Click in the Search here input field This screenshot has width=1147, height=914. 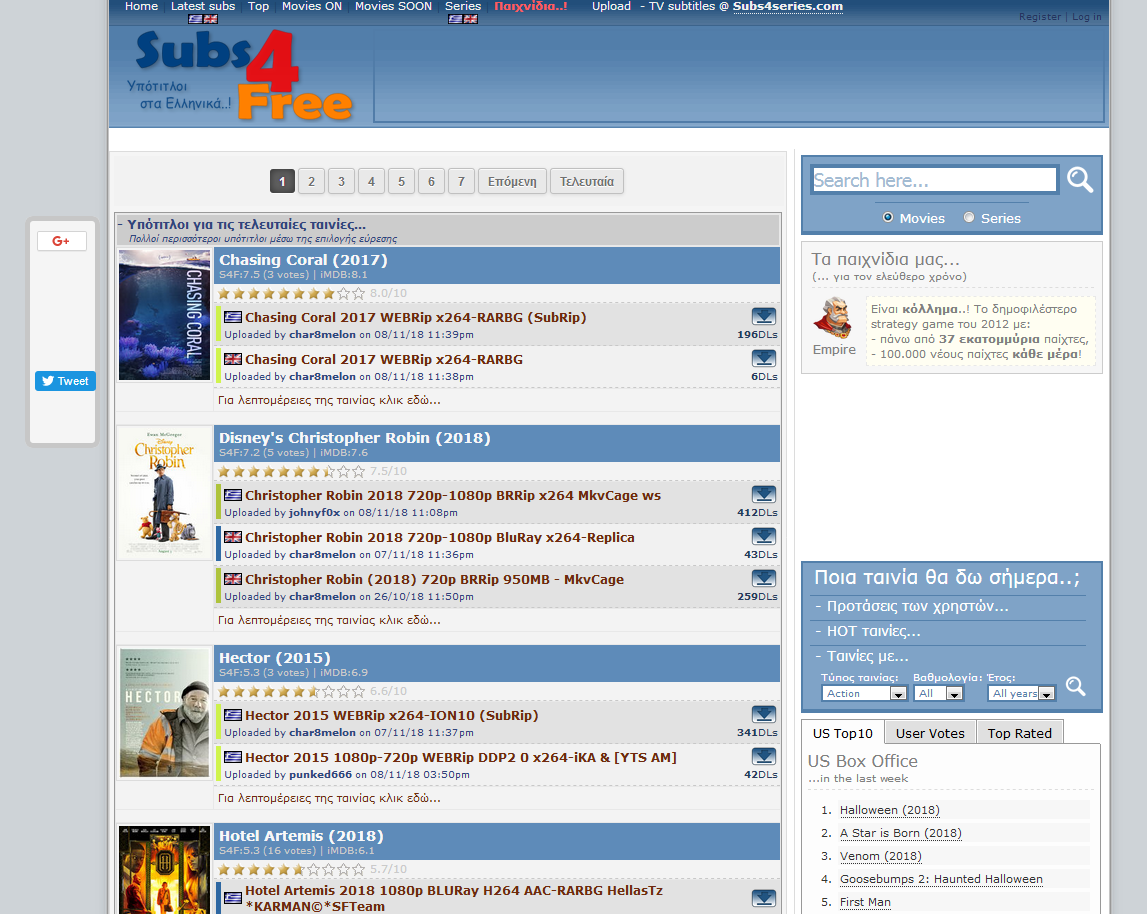click(x=933, y=180)
